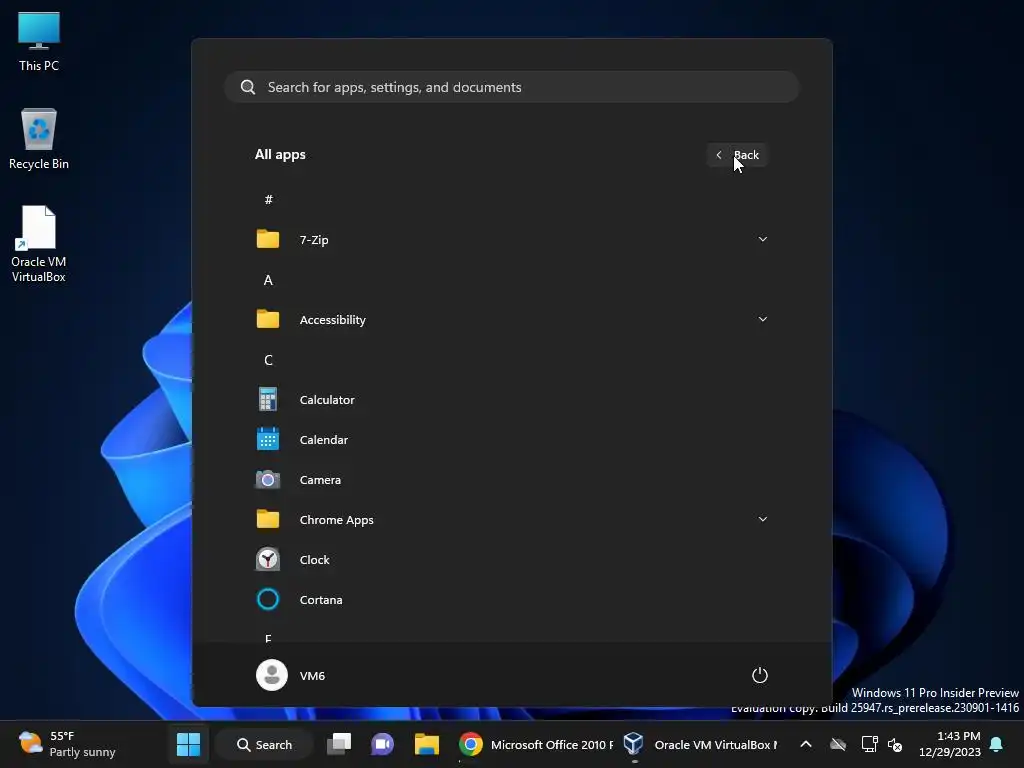This screenshot has width=1024, height=768.
Task: Expand the Accessibility folder chevron
Action: tap(762, 319)
